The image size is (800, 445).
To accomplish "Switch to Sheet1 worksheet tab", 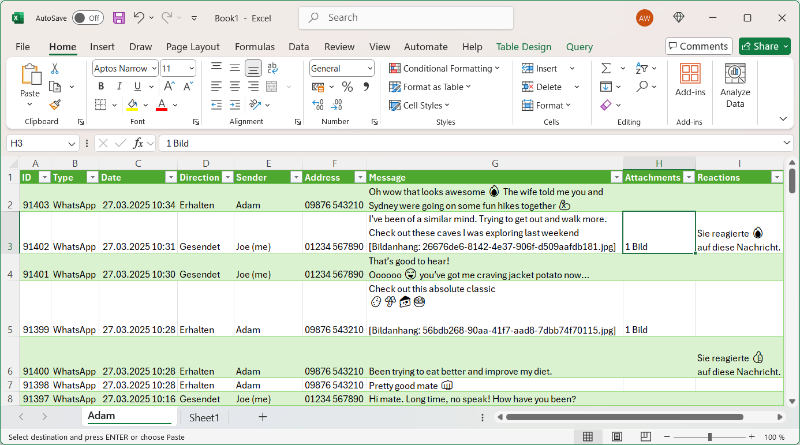I will click(x=204, y=417).
